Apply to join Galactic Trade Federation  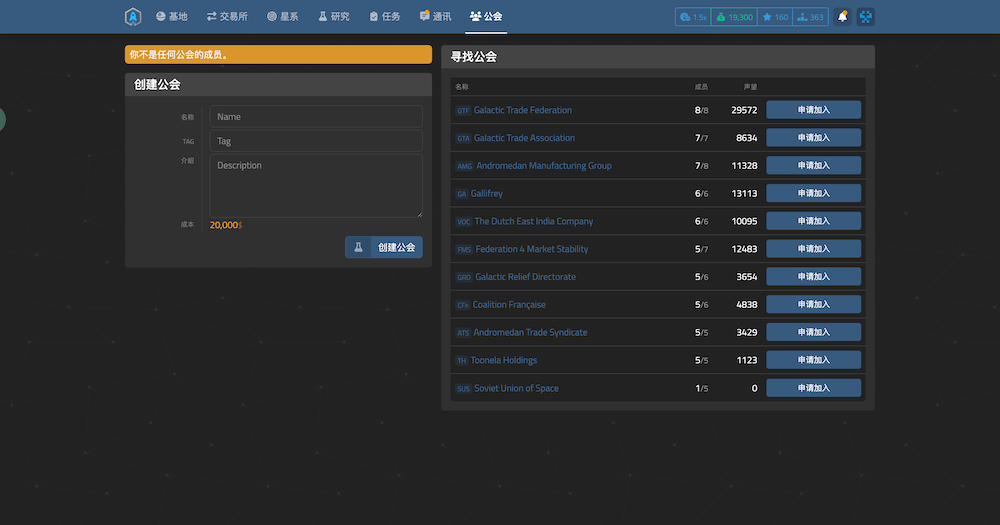(813, 110)
